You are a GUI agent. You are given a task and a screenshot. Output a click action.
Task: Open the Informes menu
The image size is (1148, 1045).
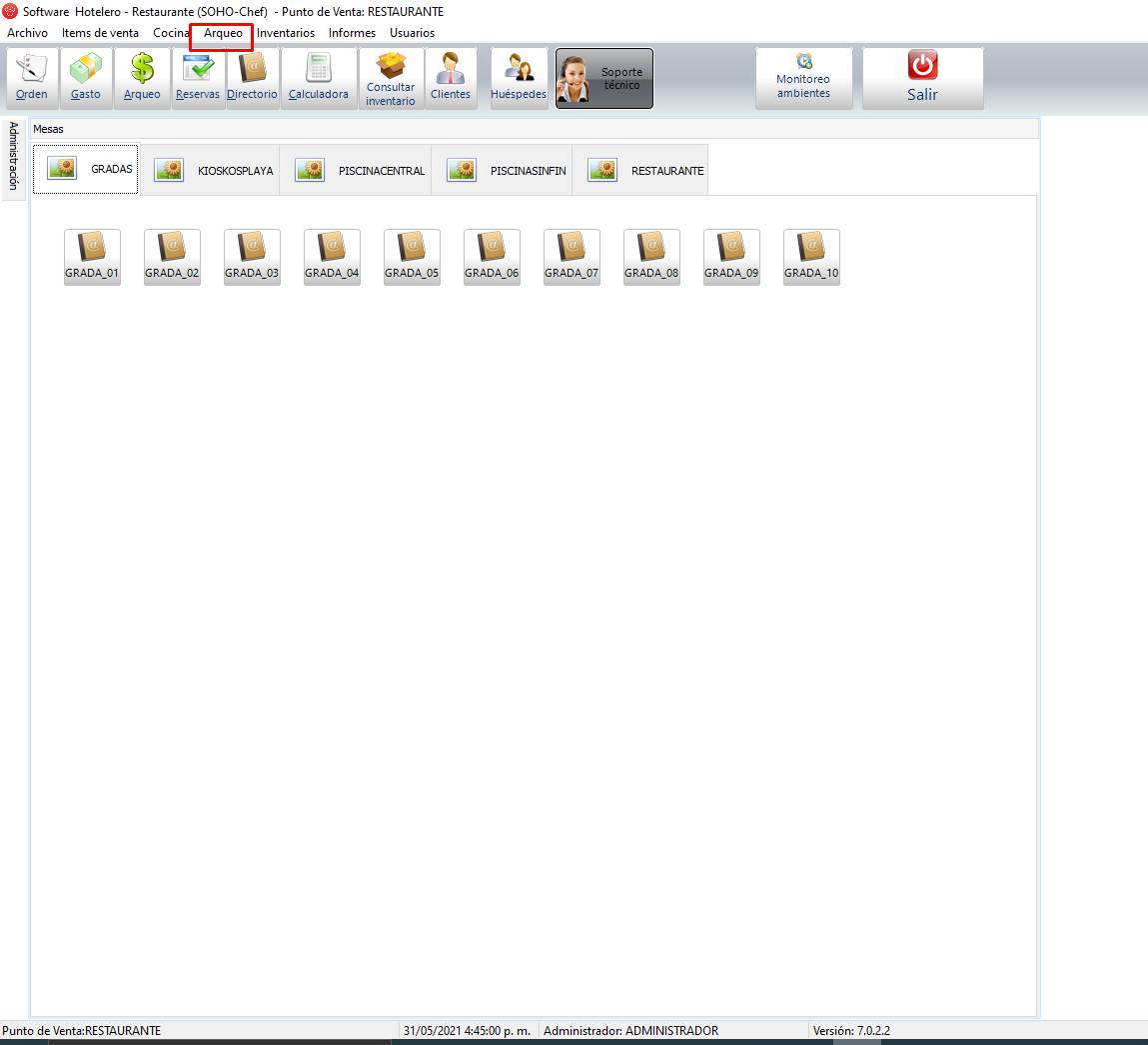tap(352, 33)
